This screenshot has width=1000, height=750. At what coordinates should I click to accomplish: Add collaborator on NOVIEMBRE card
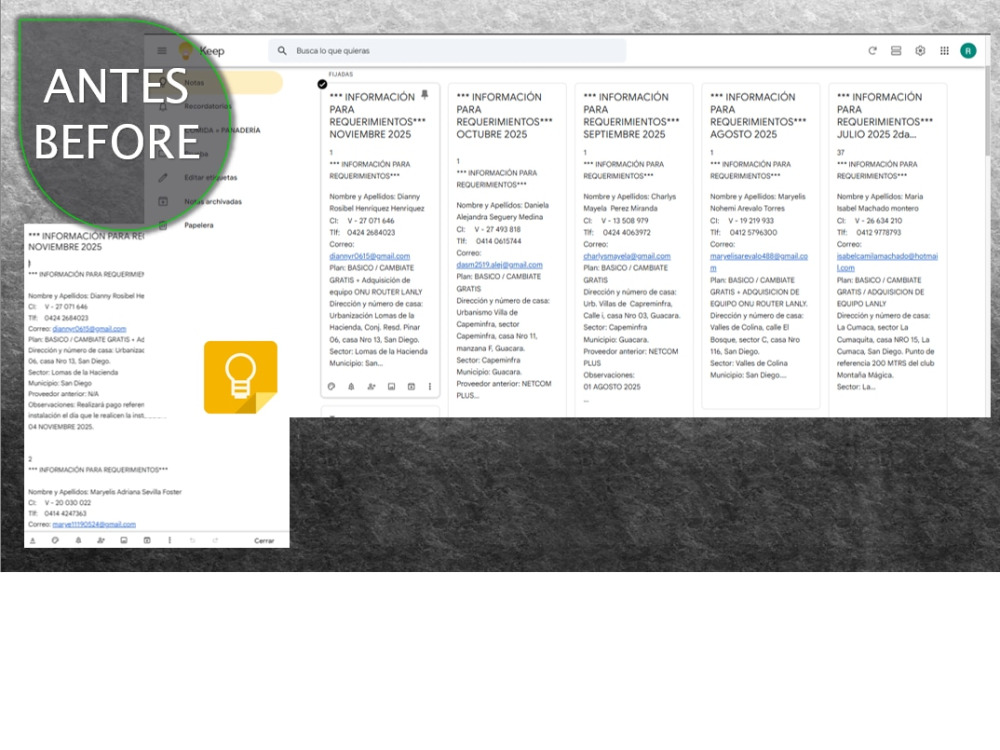click(371, 386)
